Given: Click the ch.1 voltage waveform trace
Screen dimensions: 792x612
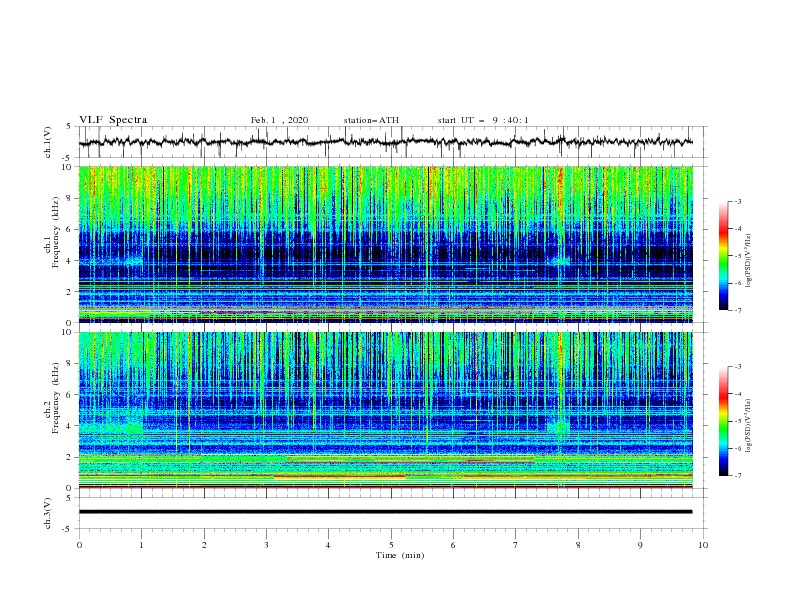Looking at the screenshot, I should tap(386, 142).
